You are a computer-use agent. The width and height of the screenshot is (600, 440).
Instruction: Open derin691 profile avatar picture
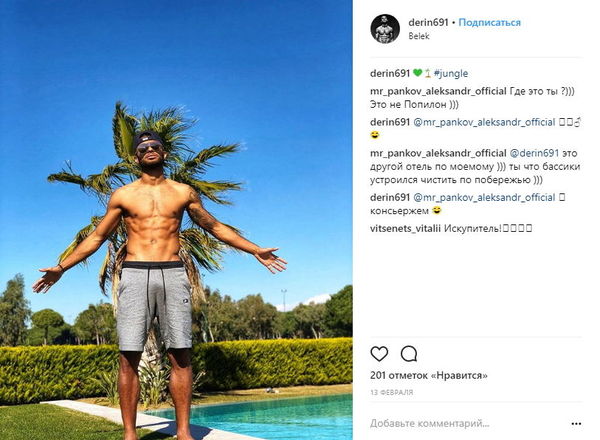click(x=385, y=29)
